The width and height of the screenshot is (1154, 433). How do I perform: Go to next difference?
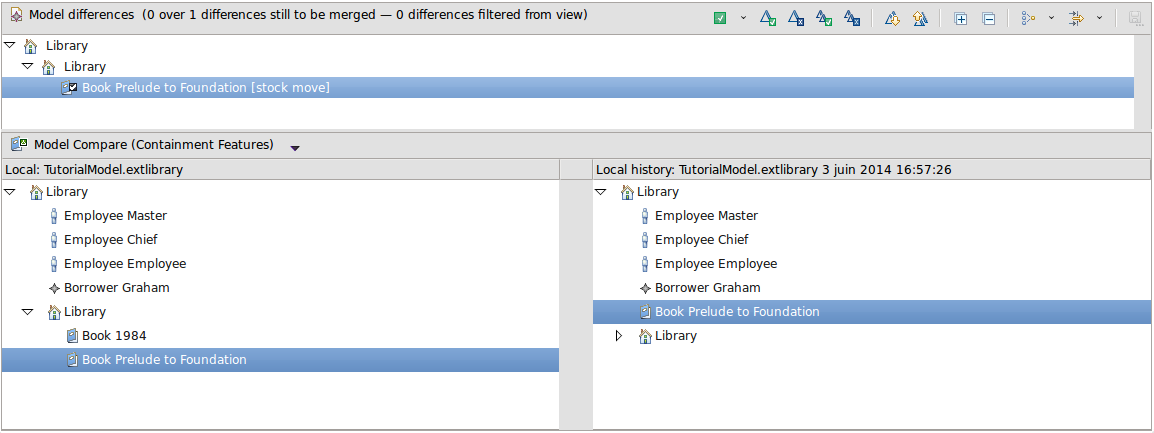[892, 18]
